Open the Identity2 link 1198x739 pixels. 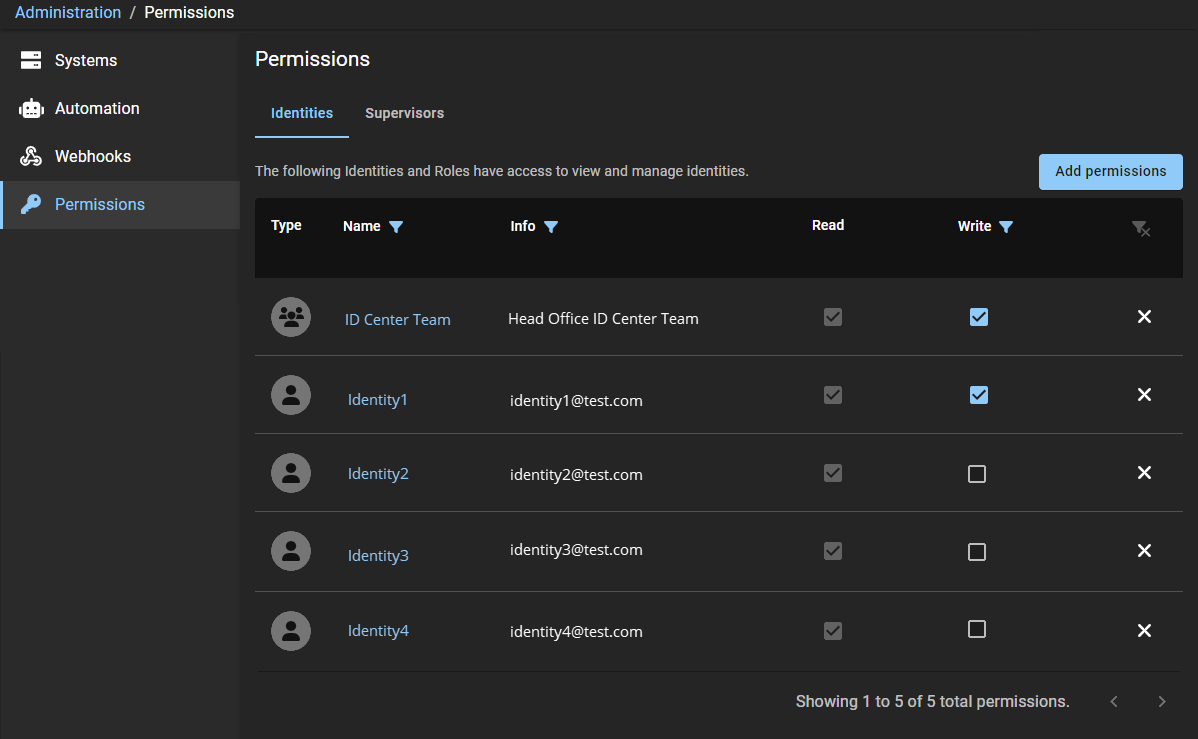[378, 474]
